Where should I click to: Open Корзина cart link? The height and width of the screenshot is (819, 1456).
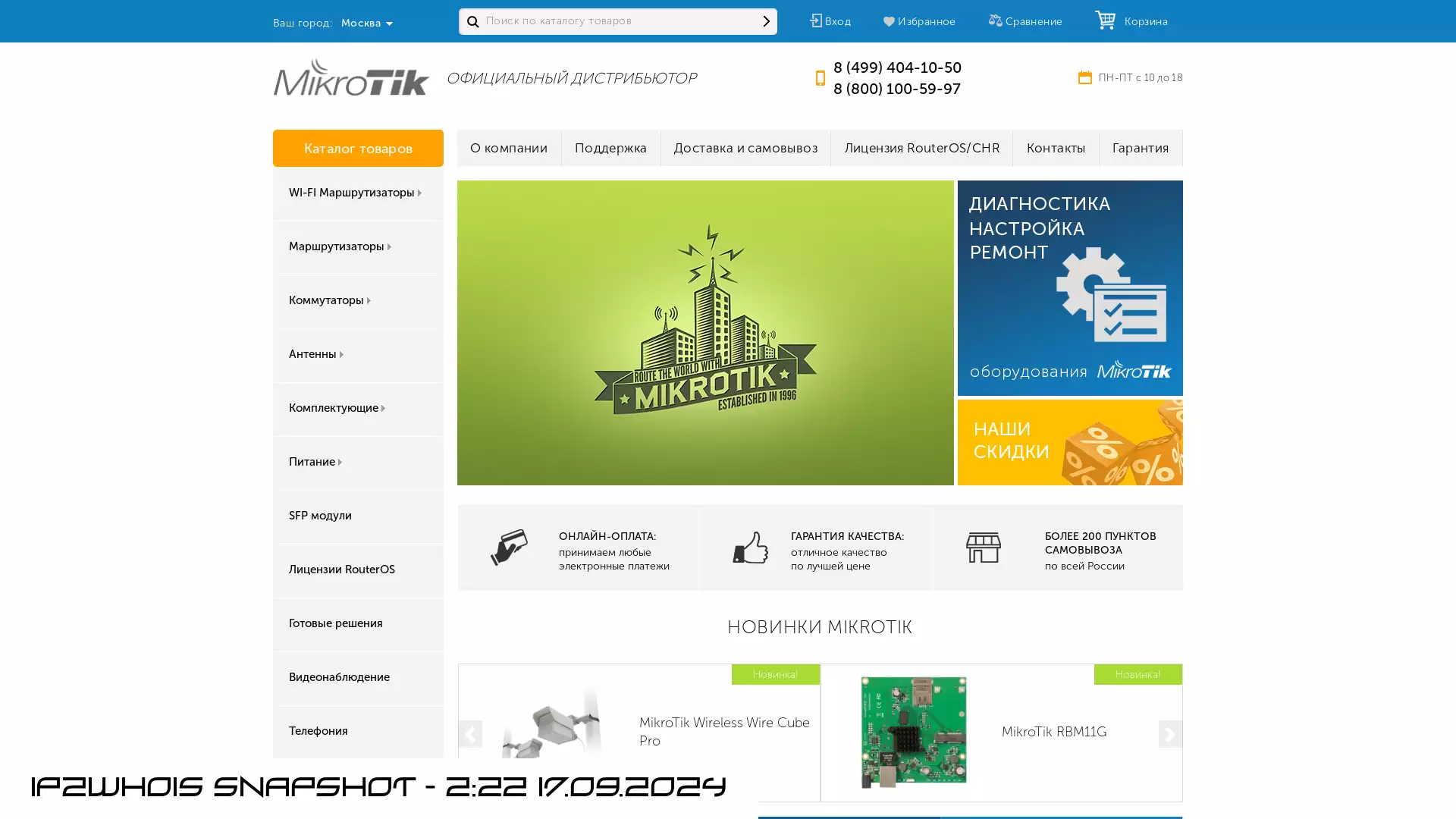[x=1146, y=22]
